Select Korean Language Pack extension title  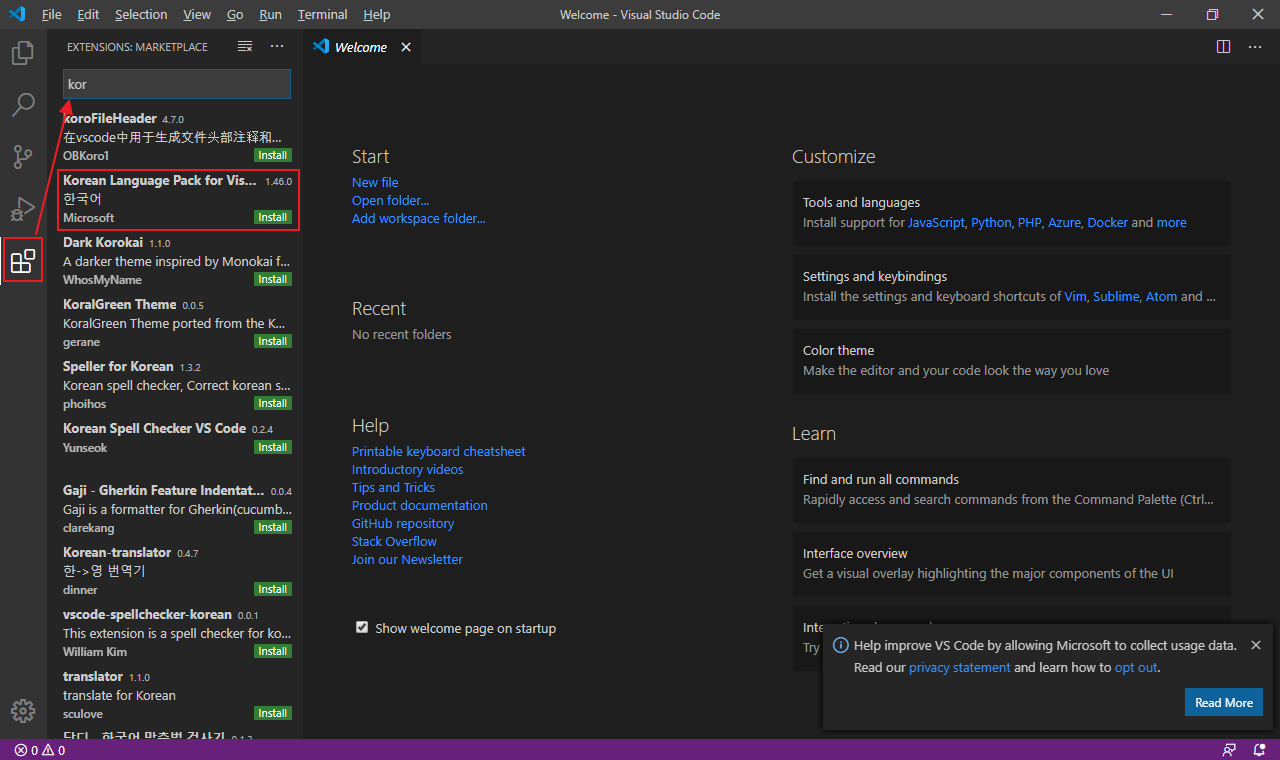(160, 181)
